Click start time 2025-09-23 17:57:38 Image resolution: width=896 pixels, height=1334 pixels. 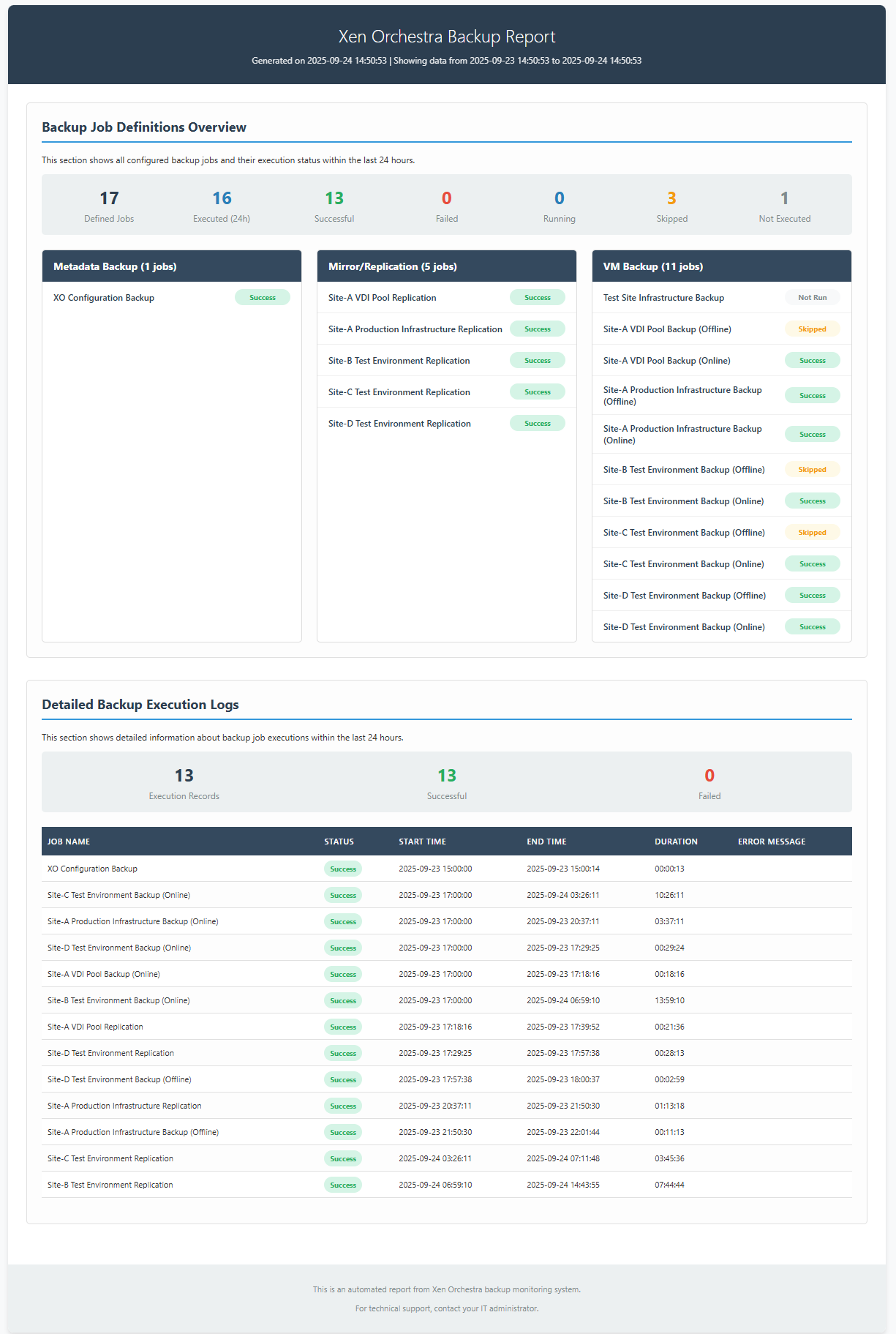coord(435,1079)
